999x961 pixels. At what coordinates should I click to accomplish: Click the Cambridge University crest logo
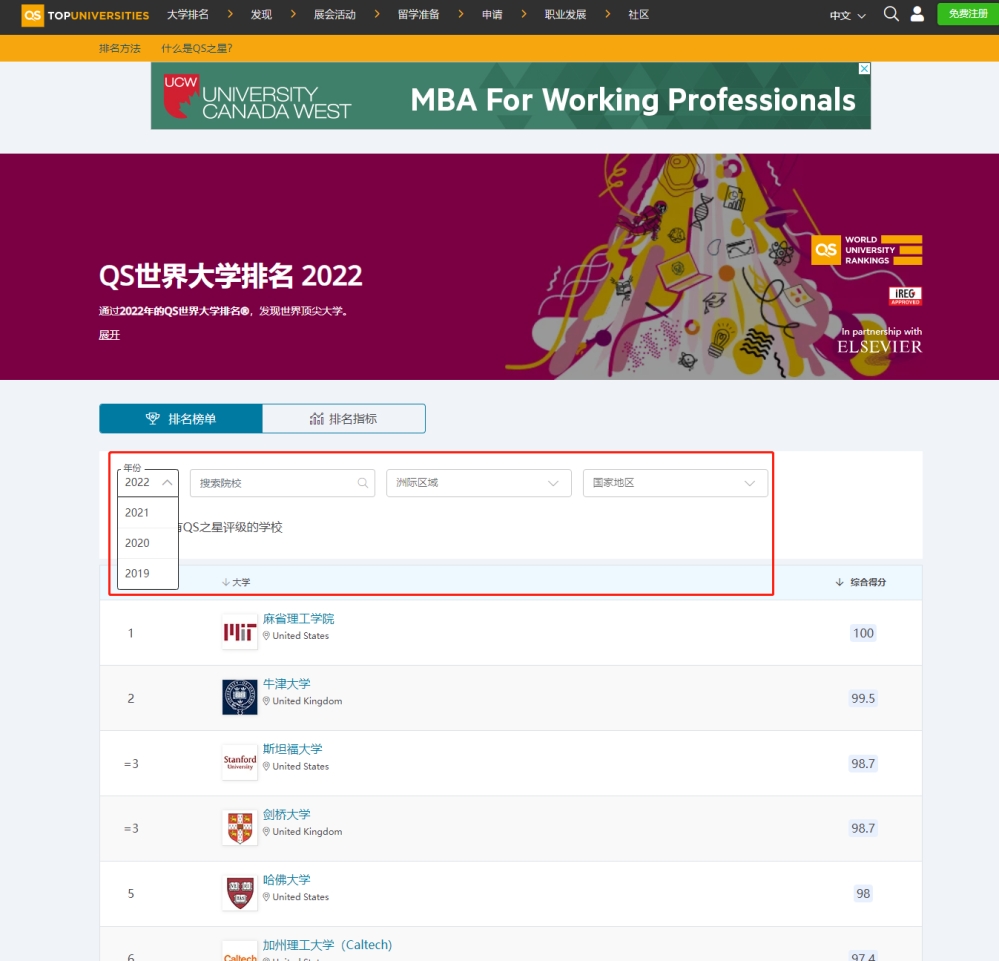240,828
